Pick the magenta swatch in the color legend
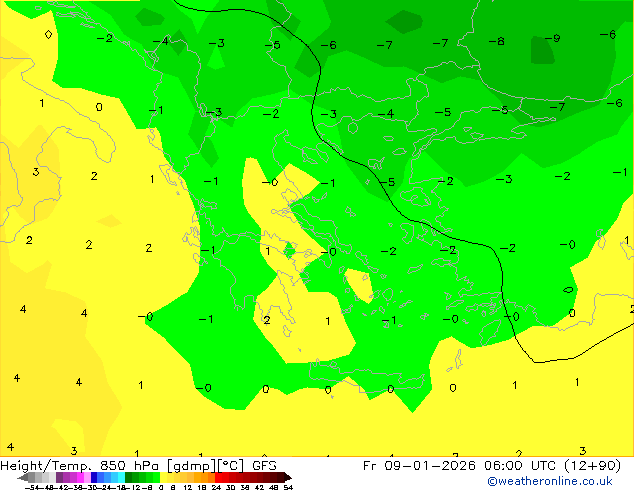 coord(80,477)
